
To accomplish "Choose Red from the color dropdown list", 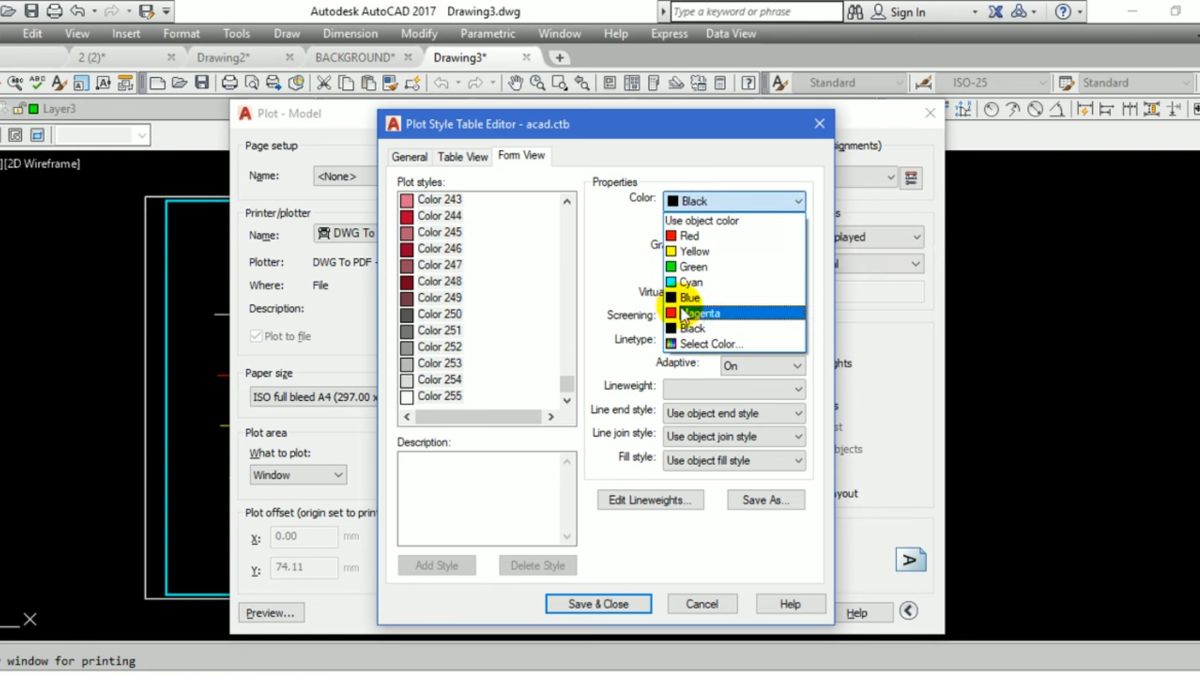I will [x=734, y=236].
